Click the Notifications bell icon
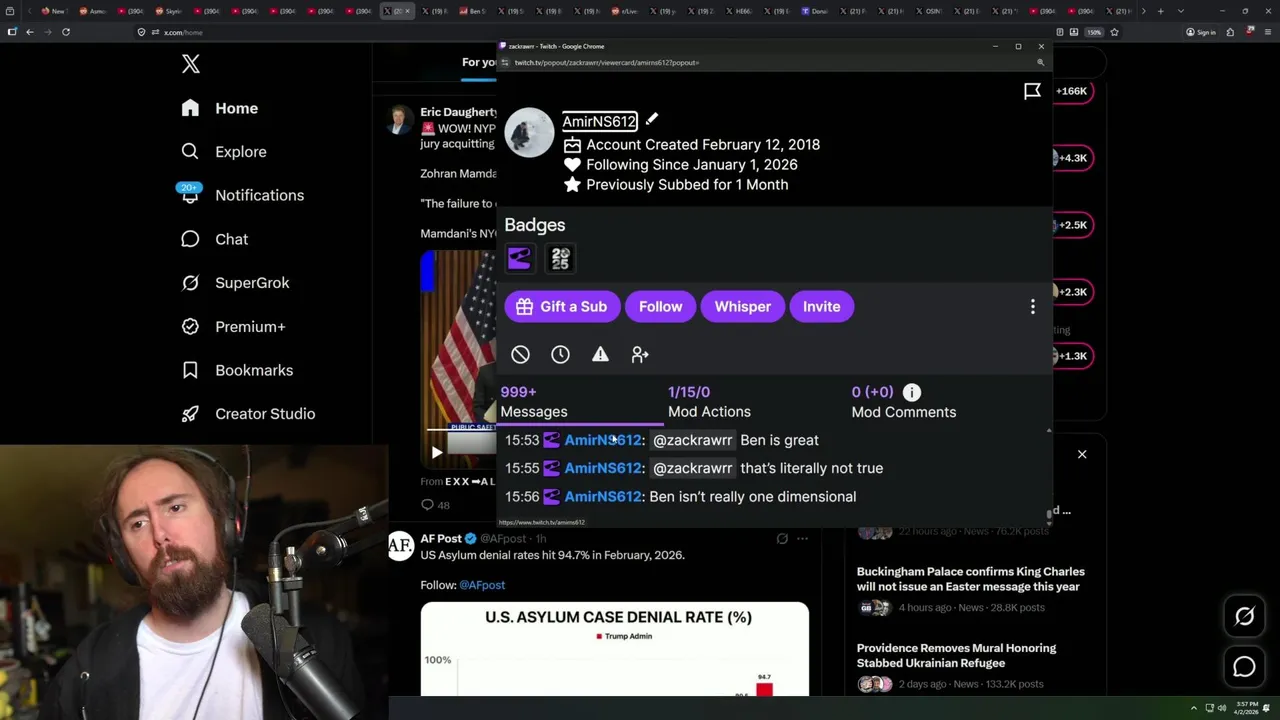The height and width of the screenshot is (720, 1280). click(x=190, y=196)
